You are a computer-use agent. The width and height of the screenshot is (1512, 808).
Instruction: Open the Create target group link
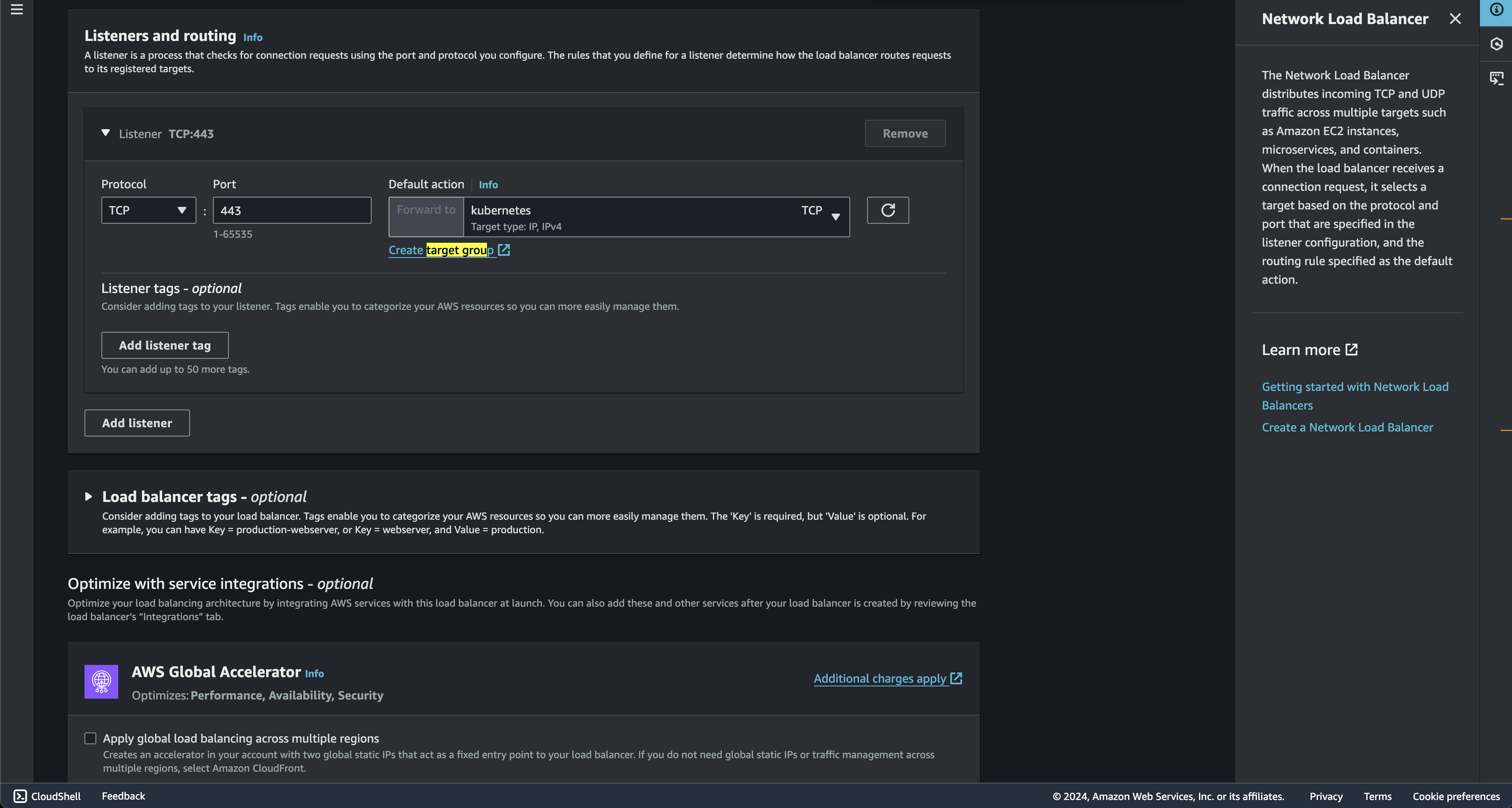[441, 250]
